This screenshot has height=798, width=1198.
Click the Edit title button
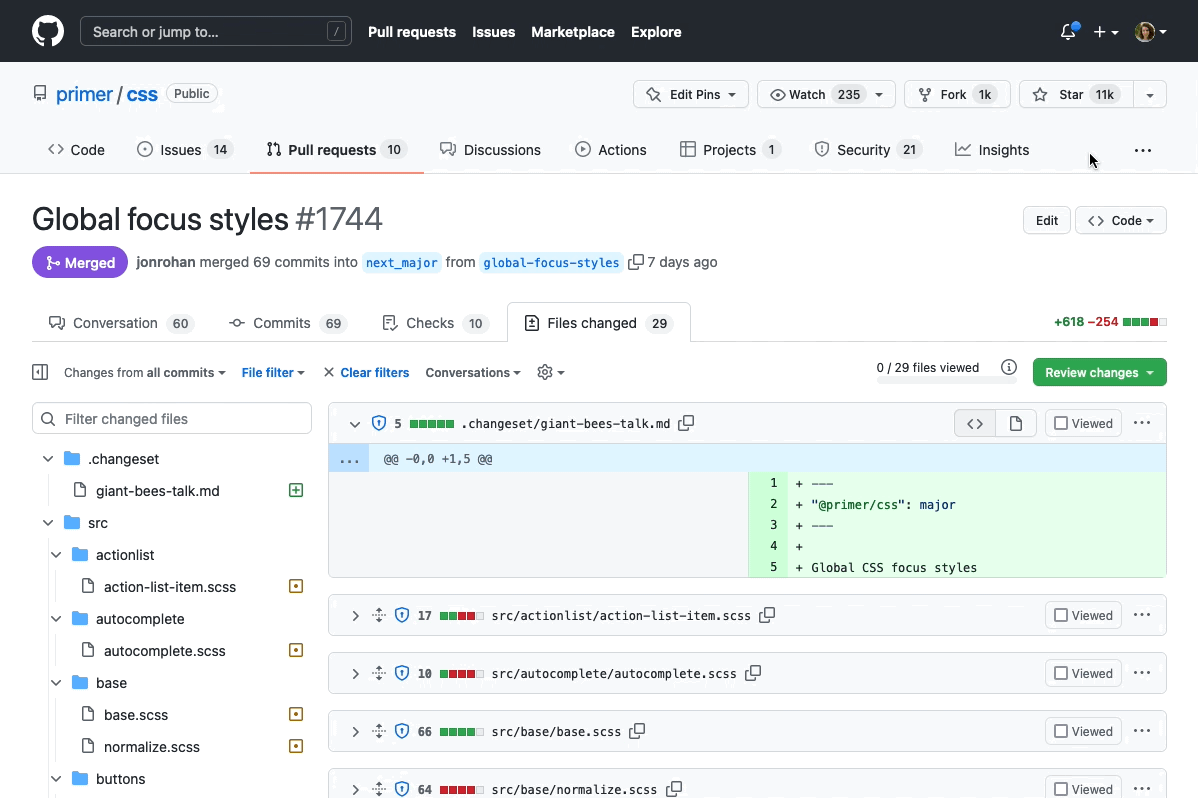pos(1047,220)
